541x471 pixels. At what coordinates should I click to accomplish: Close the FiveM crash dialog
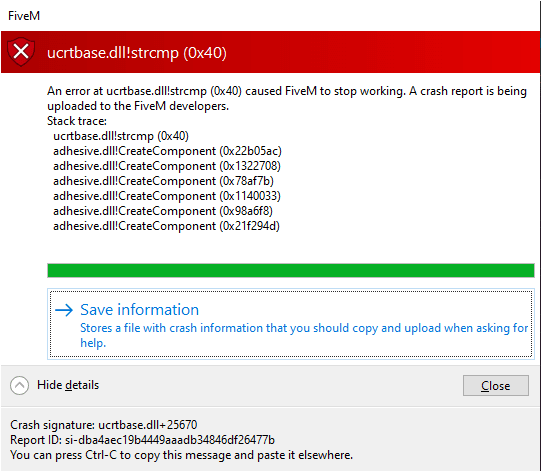pos(495,385)
